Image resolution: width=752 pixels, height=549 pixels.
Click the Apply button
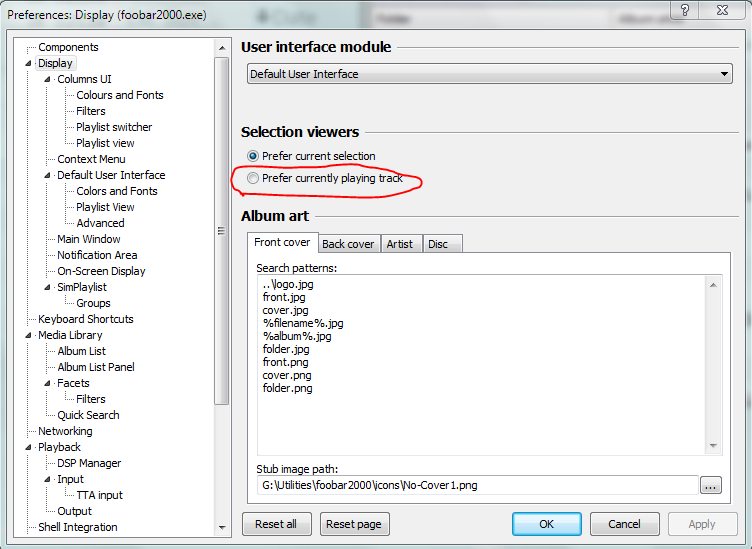pyautogui.click(x=702, y=524)
